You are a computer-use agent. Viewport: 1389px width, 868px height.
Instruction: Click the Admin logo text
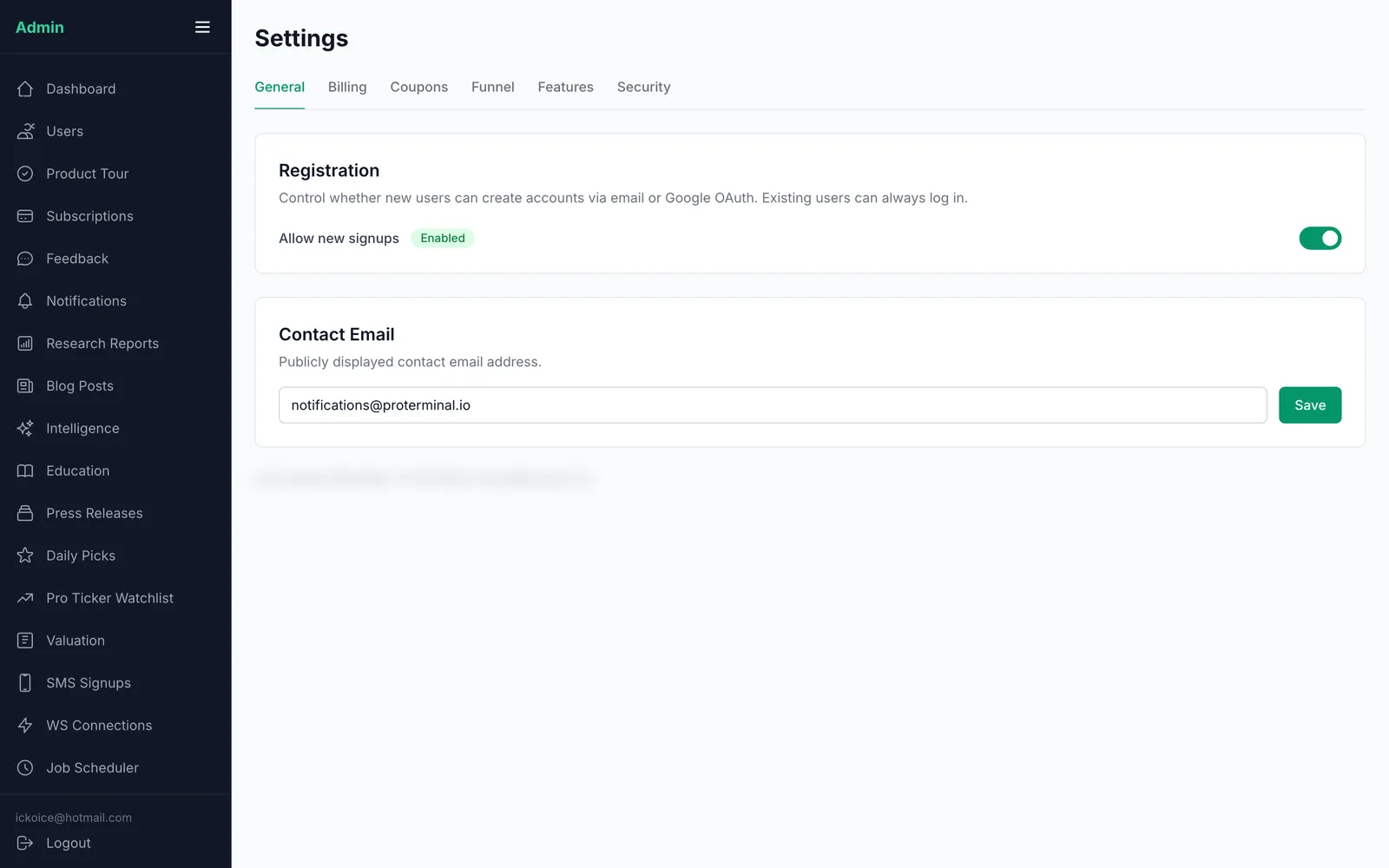coord(40,27)
